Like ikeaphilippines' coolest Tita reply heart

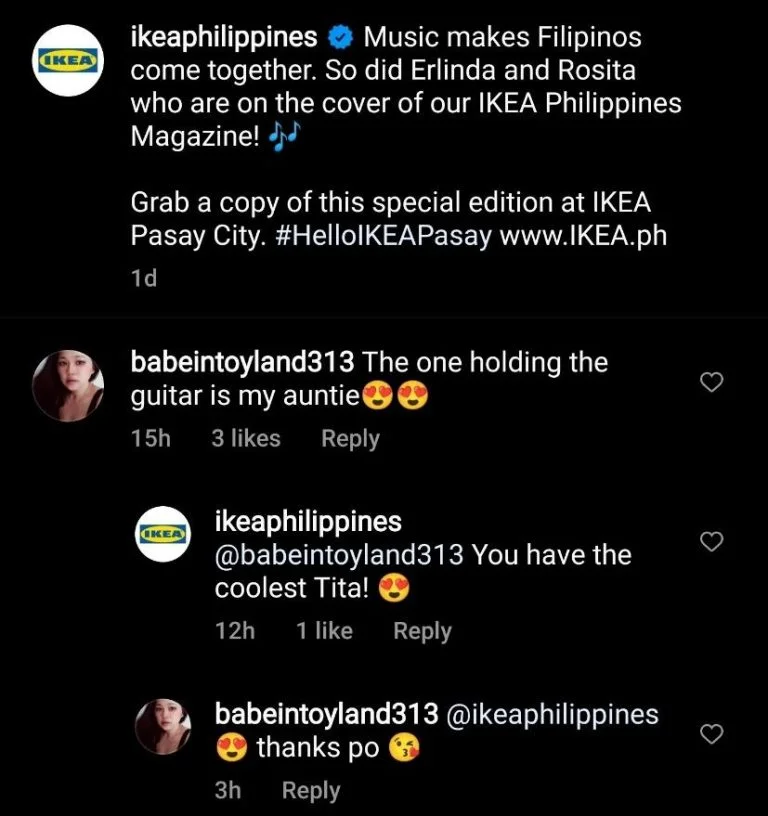click(711, 541)
